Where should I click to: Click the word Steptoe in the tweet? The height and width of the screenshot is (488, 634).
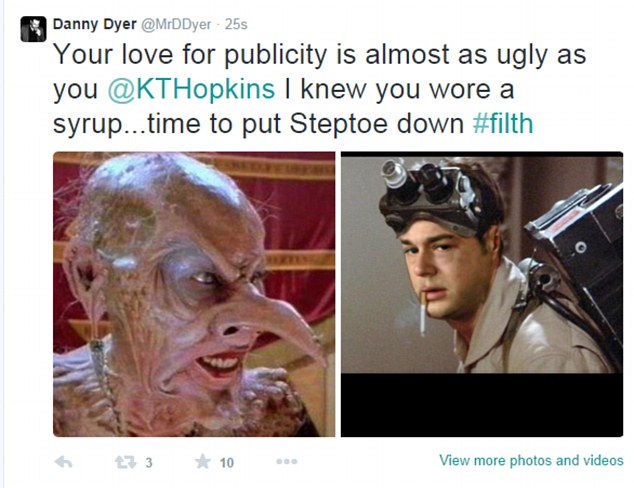tap(343, 123)
